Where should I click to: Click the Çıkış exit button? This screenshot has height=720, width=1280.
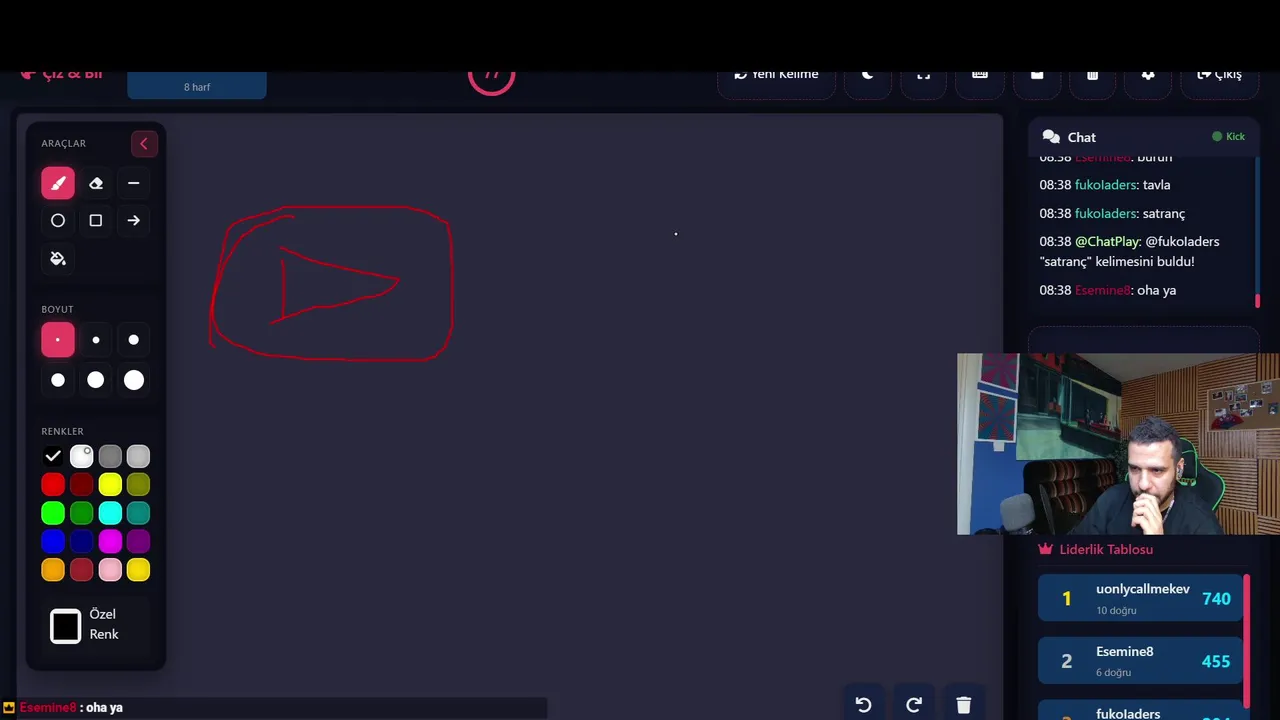1219,75
